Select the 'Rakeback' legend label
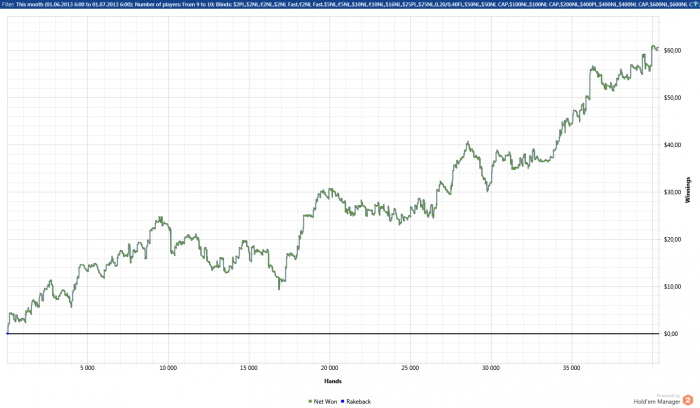The height and width of the screenshot is (408, 700). coord(358,402)
